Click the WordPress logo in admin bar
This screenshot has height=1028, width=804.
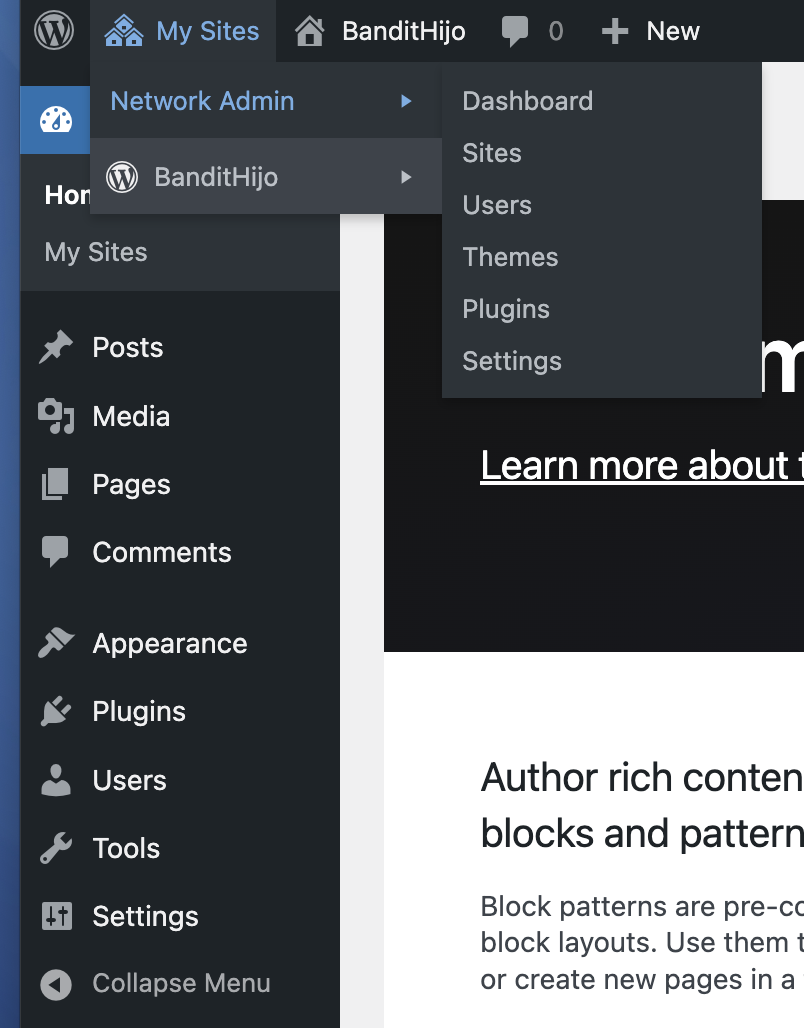click(54, 31)
